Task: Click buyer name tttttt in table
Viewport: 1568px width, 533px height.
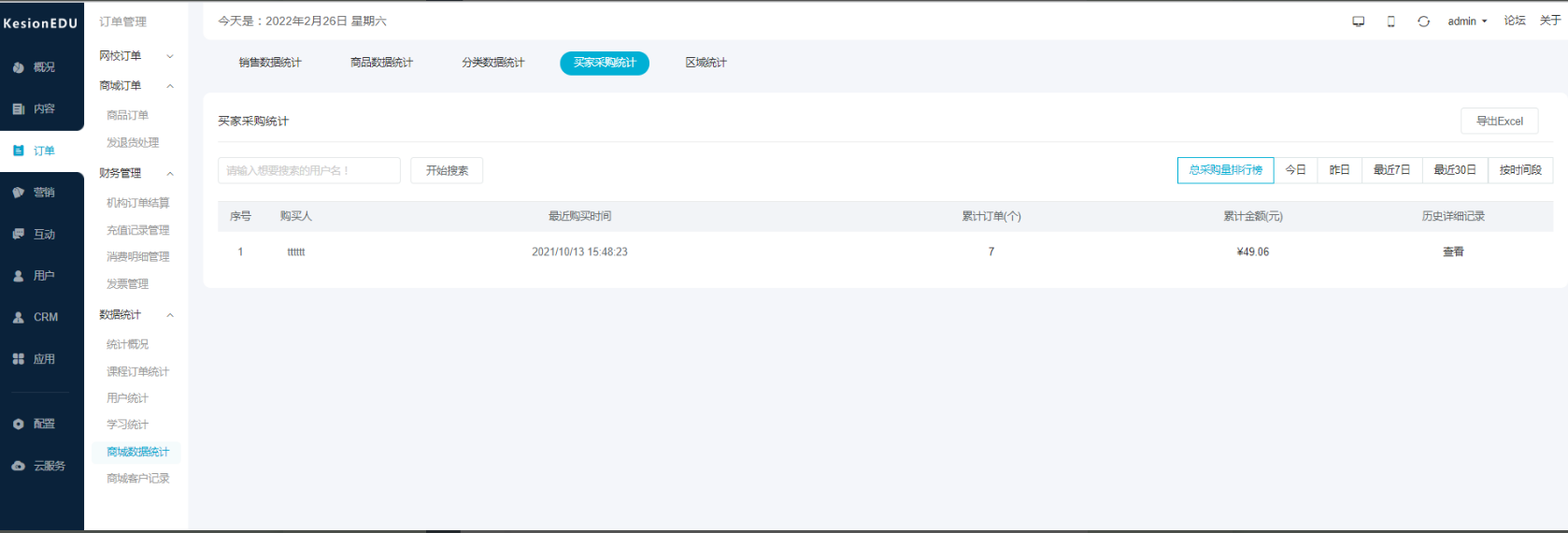Action: [296, 252]
